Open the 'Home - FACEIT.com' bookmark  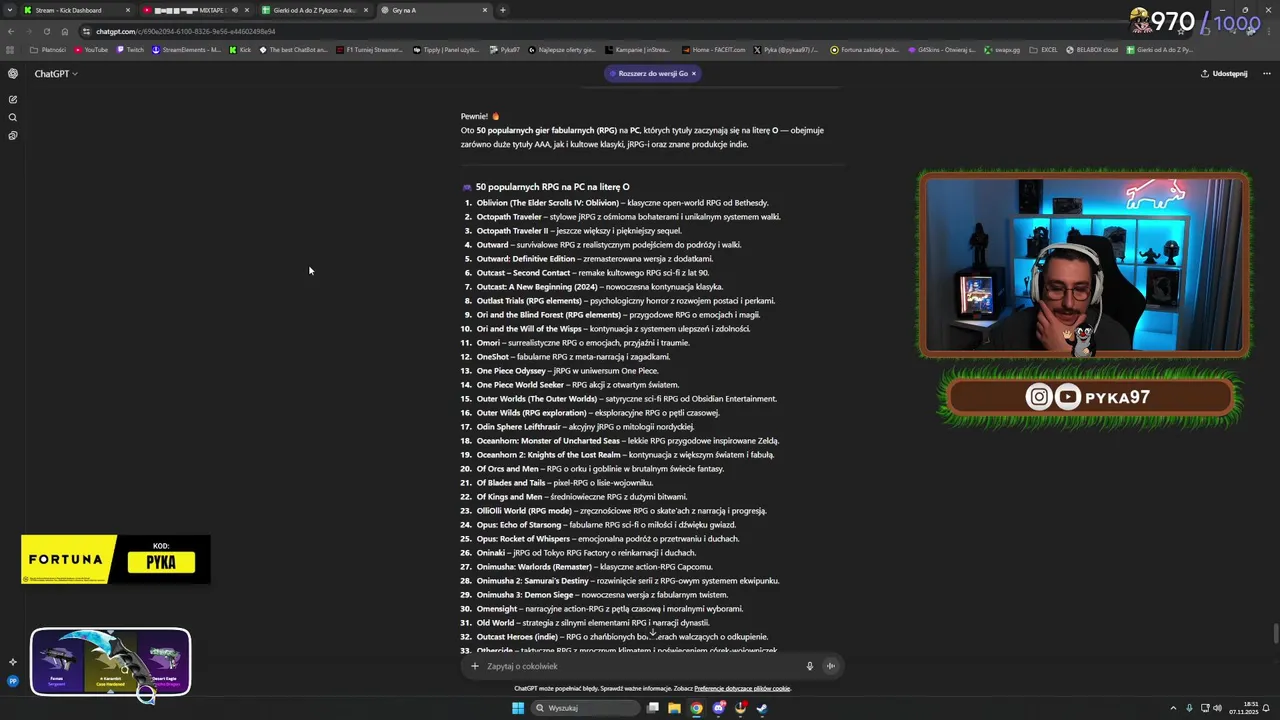pyautogui.click(x=714, y=49)
